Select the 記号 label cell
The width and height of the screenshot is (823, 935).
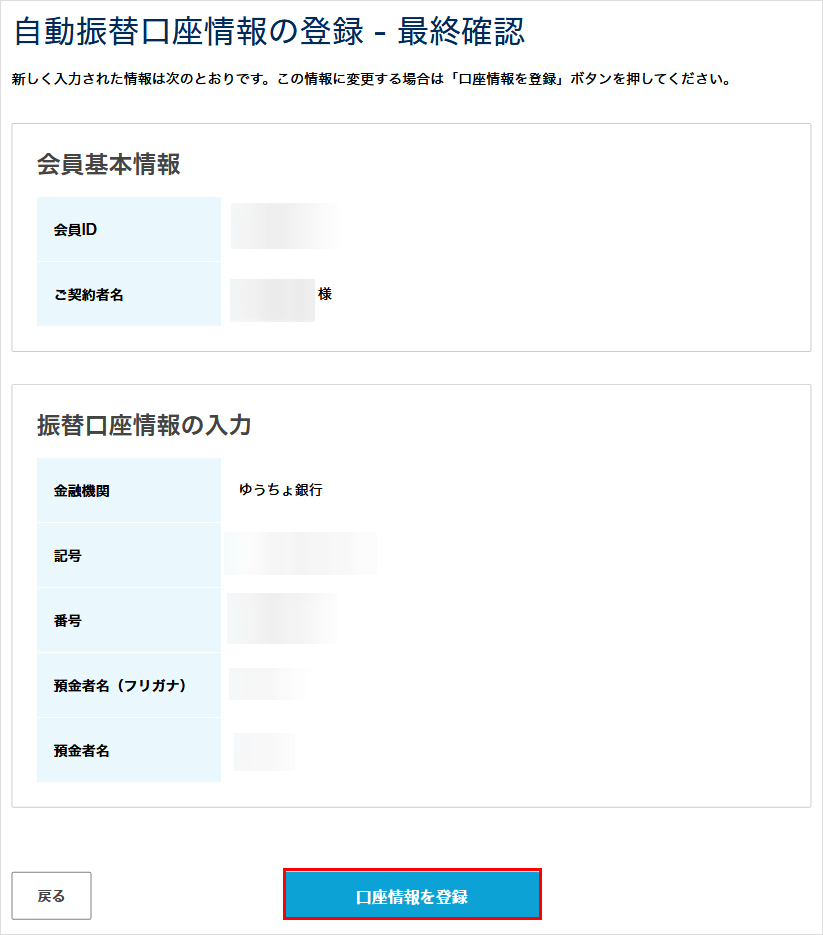tap(128, 555)
